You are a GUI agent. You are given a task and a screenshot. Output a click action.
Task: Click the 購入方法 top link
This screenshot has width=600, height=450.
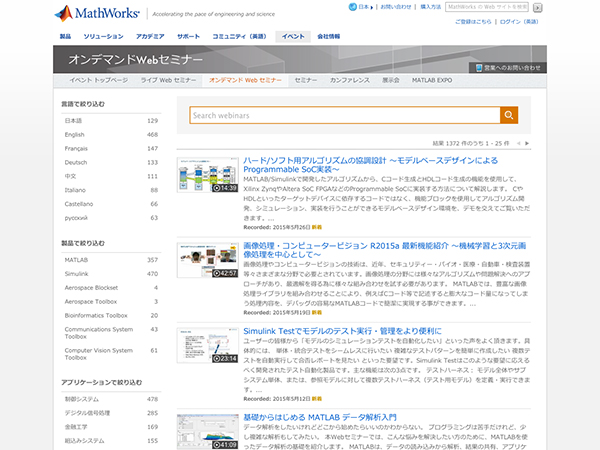tap(430, 7)
